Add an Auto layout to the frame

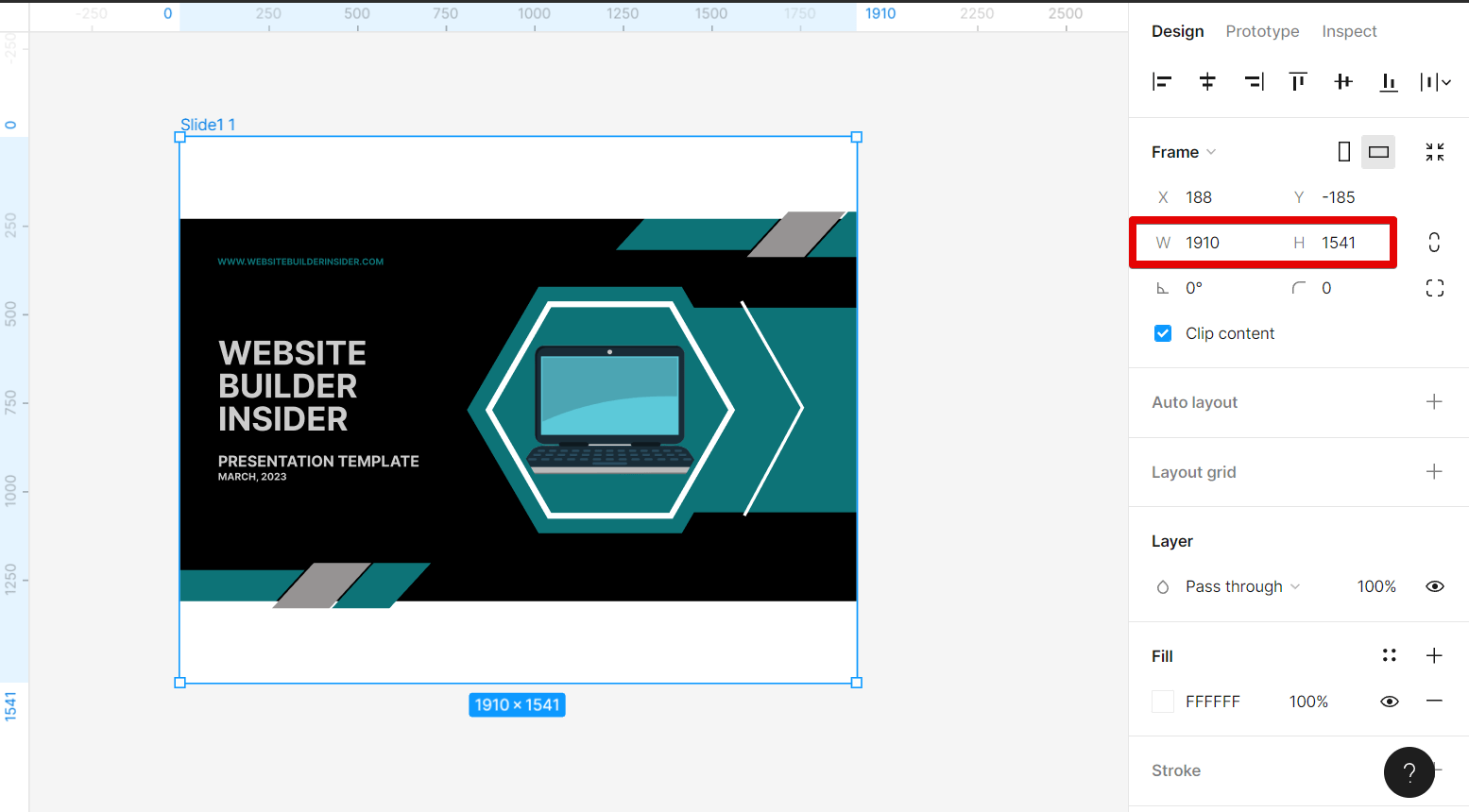(x=1434, y=401)
